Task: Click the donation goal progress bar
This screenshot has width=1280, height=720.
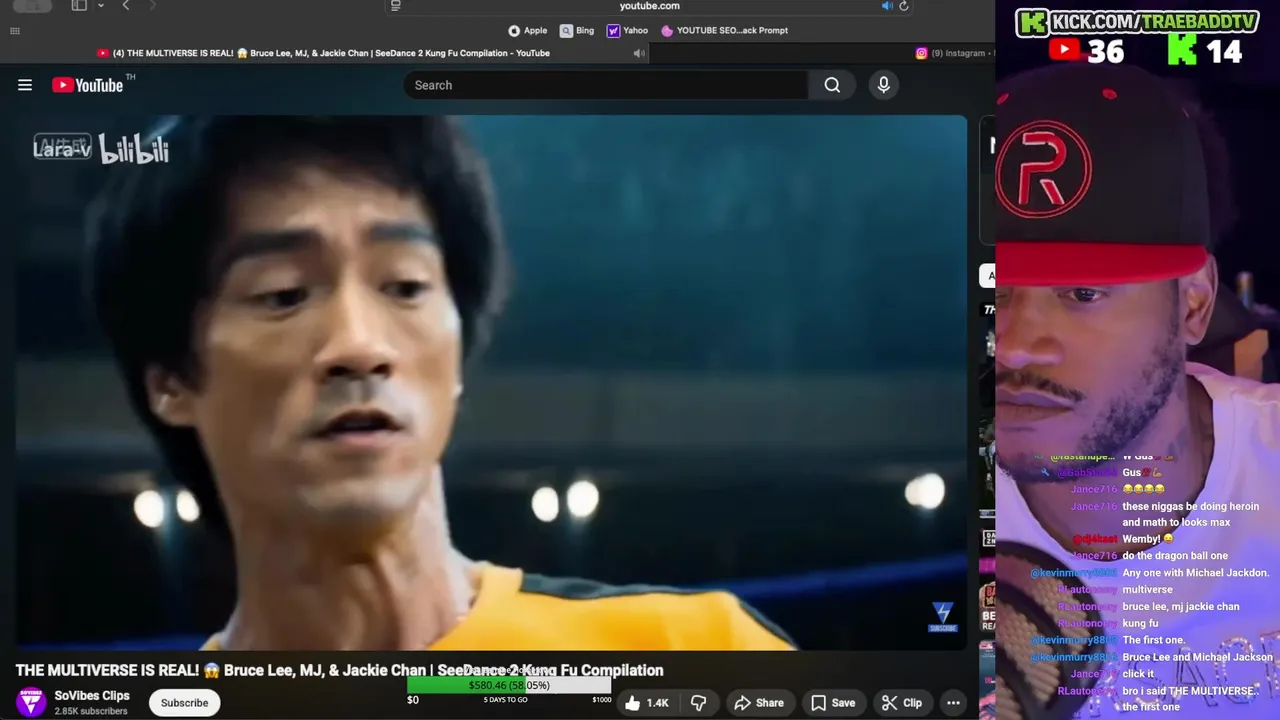Action: pyautogui.click(x=509, y=685)
